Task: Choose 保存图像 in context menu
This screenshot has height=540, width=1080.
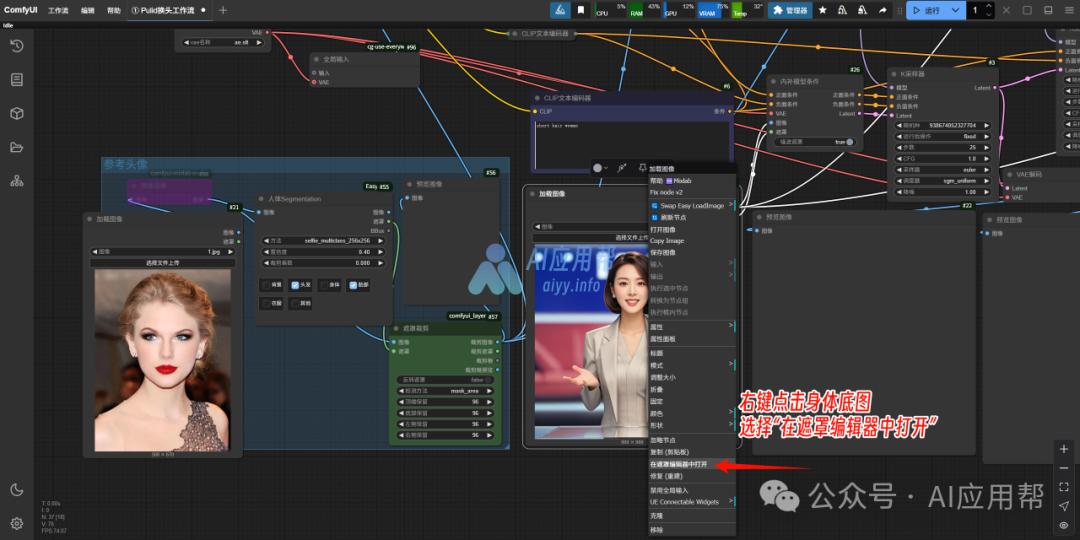Action: [x=692, y=253]
